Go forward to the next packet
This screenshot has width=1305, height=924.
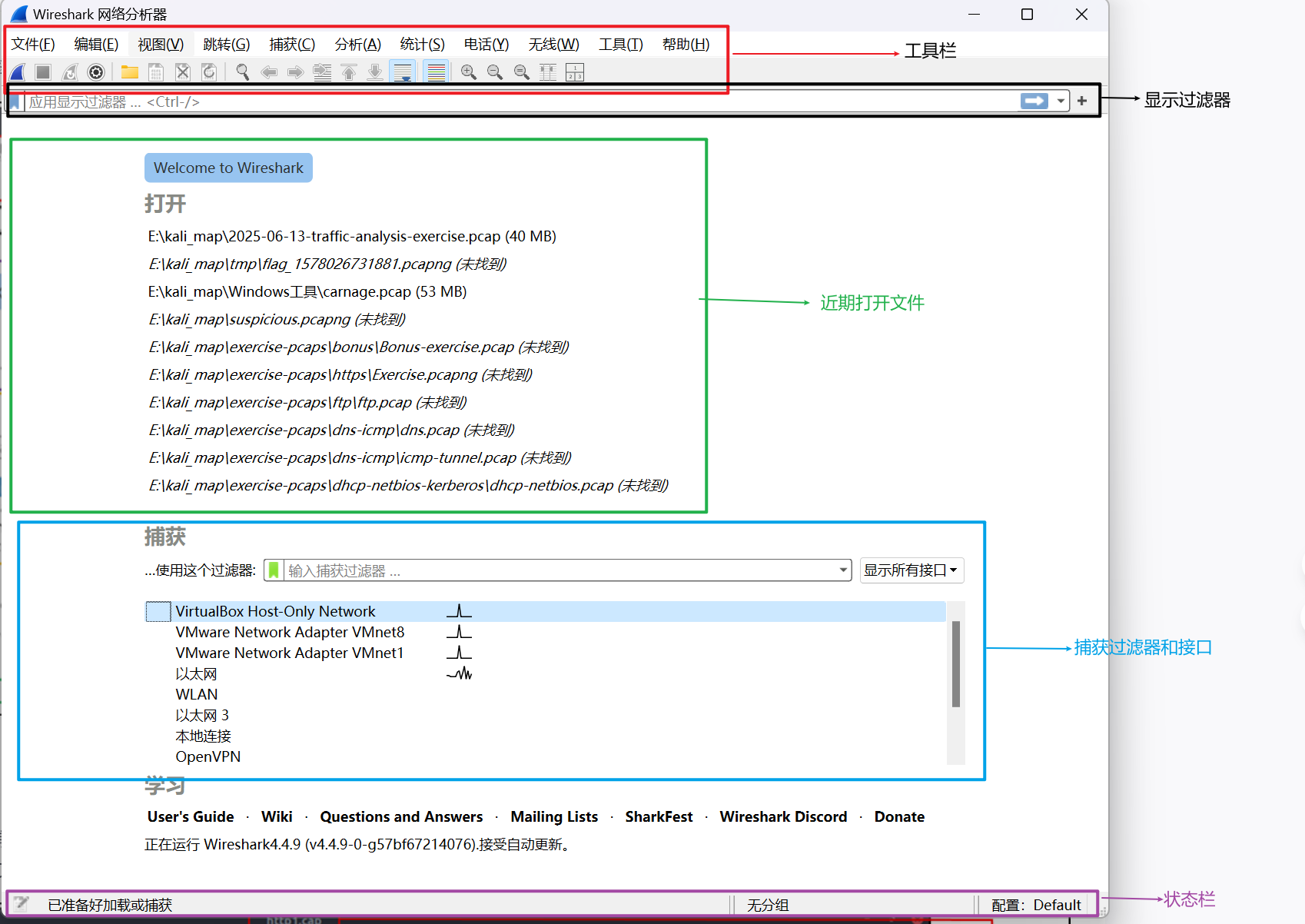click(x=295, y=72)
